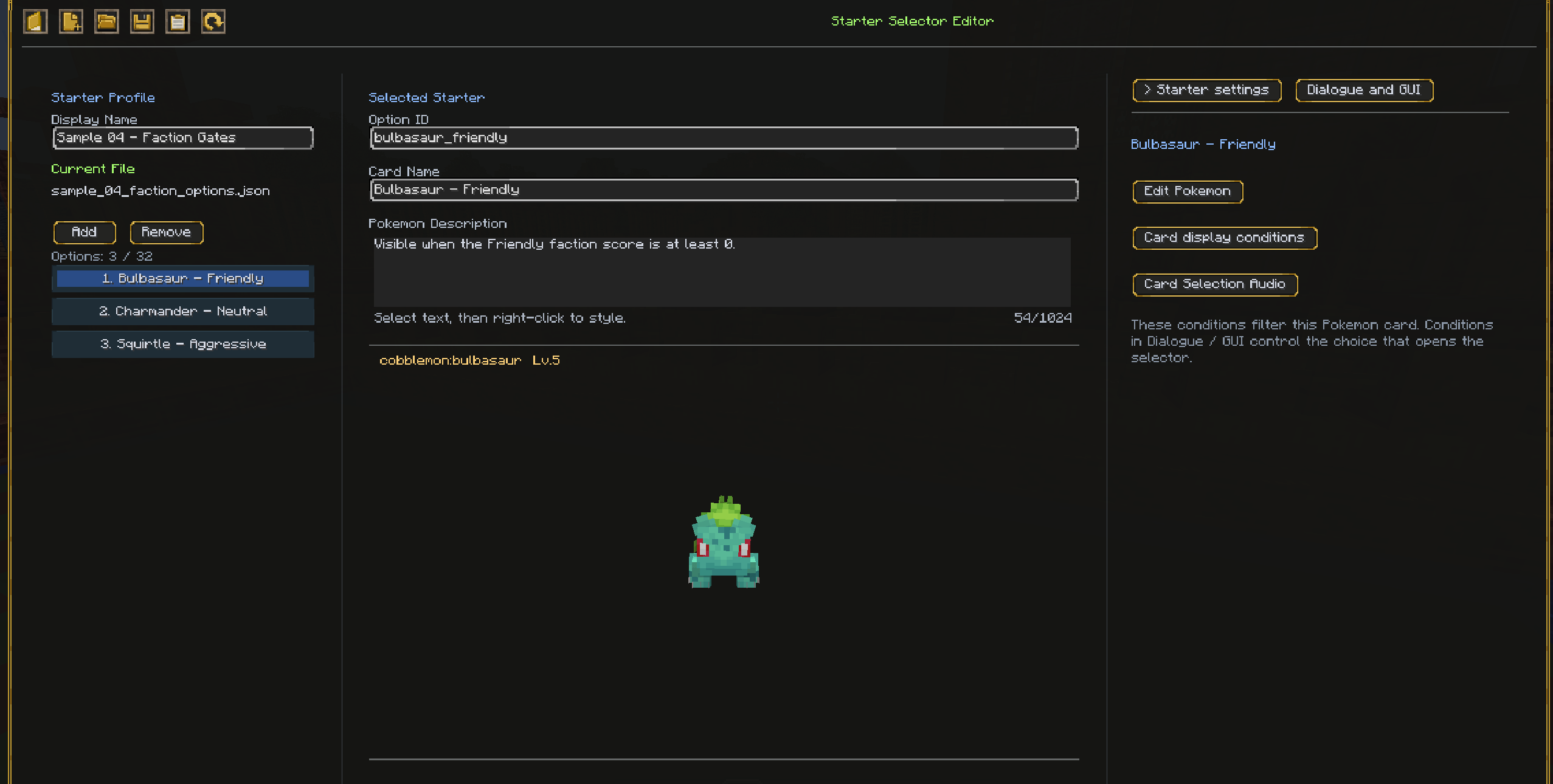Click the Bulbasaur model preview
The width and height of the screenshot is (1553, 784).
tap(724, 542)
